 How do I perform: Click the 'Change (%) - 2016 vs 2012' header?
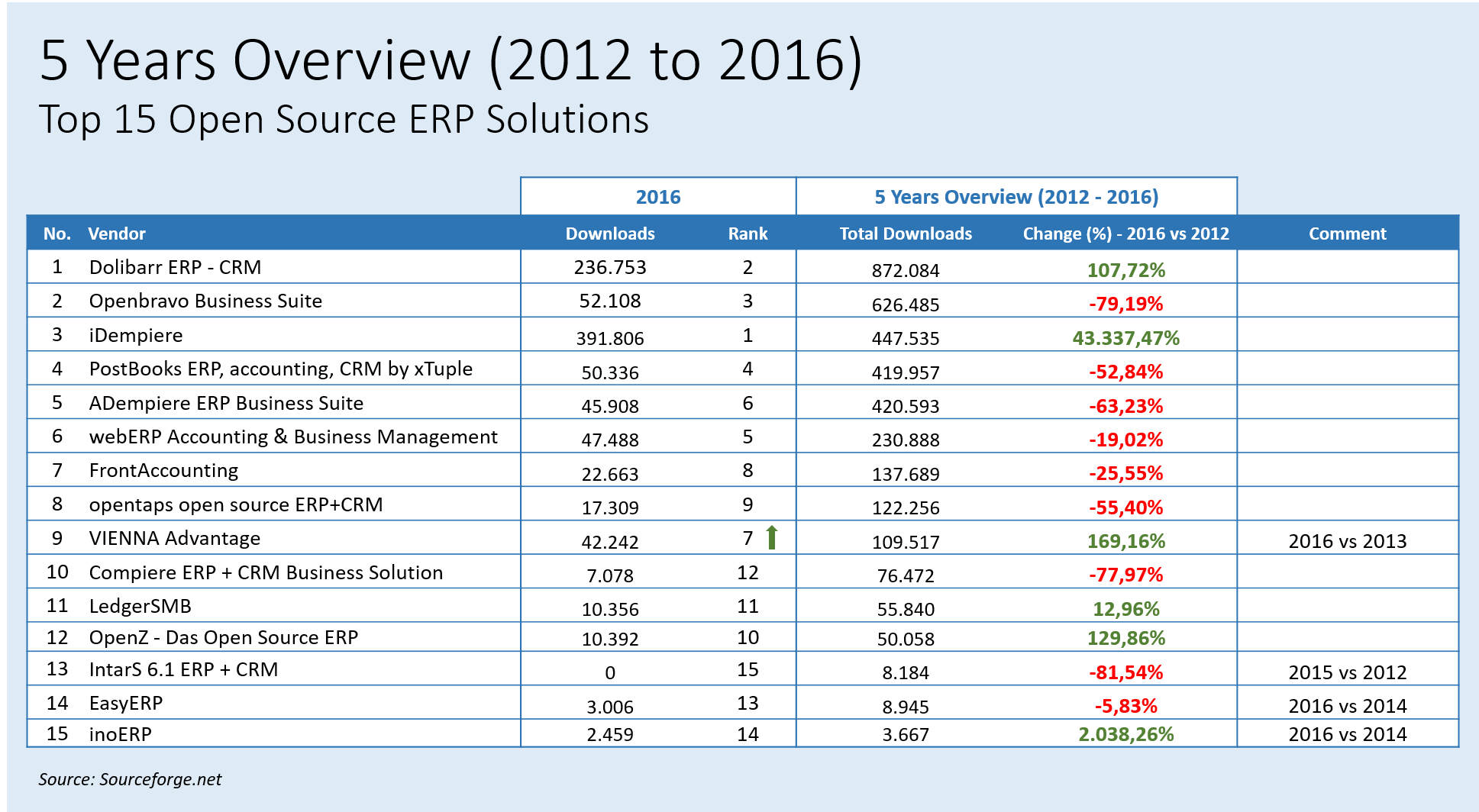(1126, 234)
